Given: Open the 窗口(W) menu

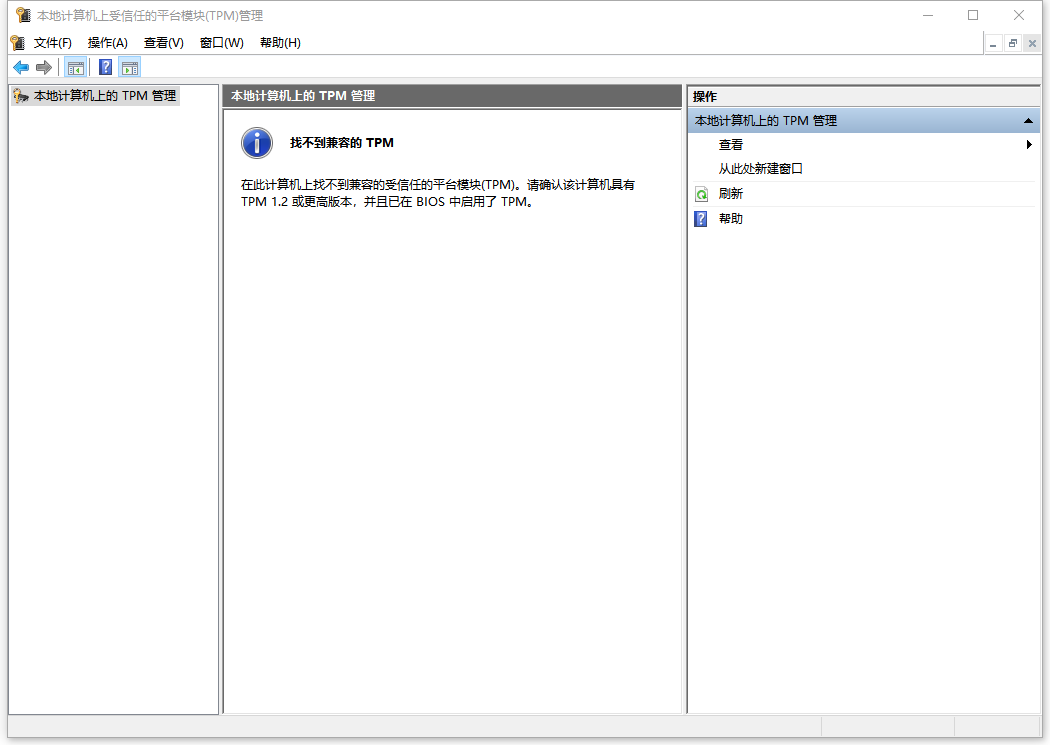Looking at the screenshot, I should pos(222,43).
